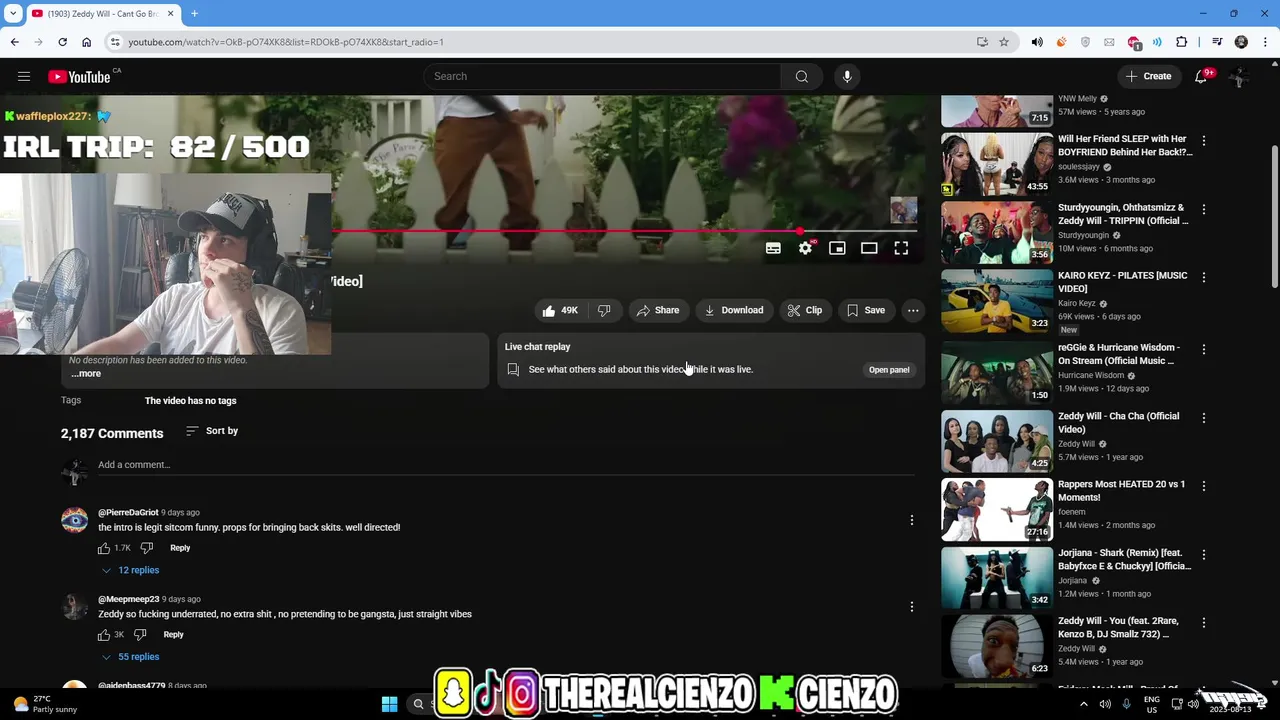
Task: Open the YouTube account avatar menu
Action: coord(1240,76)
